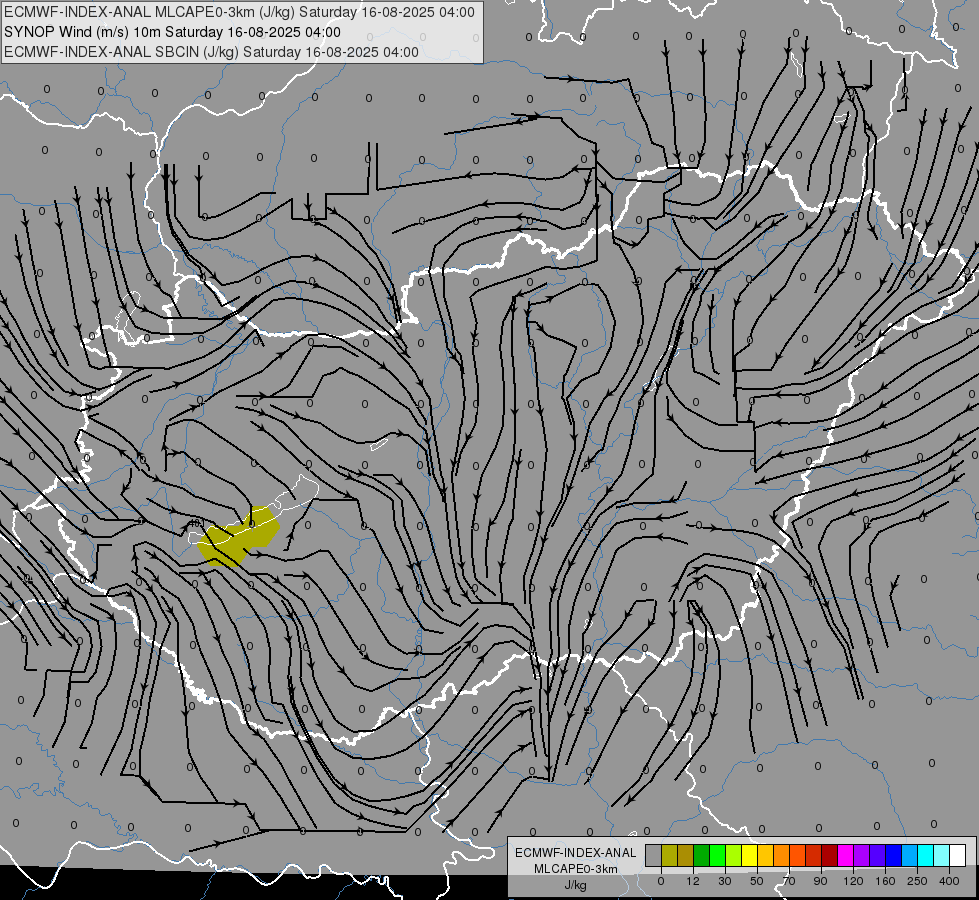Select the pale cyan swatch before 400
979x900 pixels.
click(942, 856)
